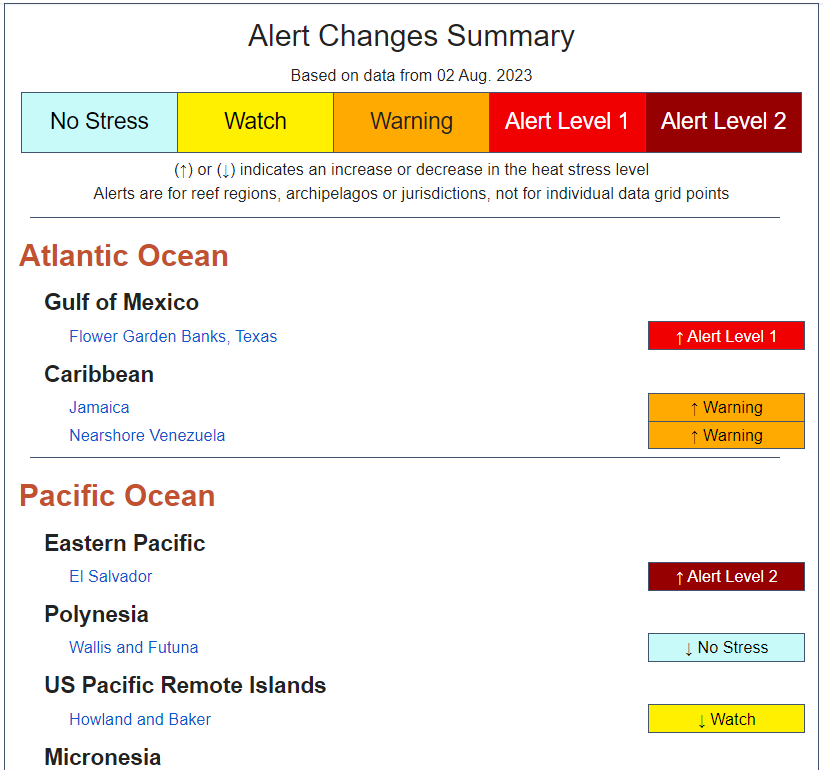Open Flower Garden Banks, Texas link
This screenshot has width=823, height=770.
tap(173, 336)
